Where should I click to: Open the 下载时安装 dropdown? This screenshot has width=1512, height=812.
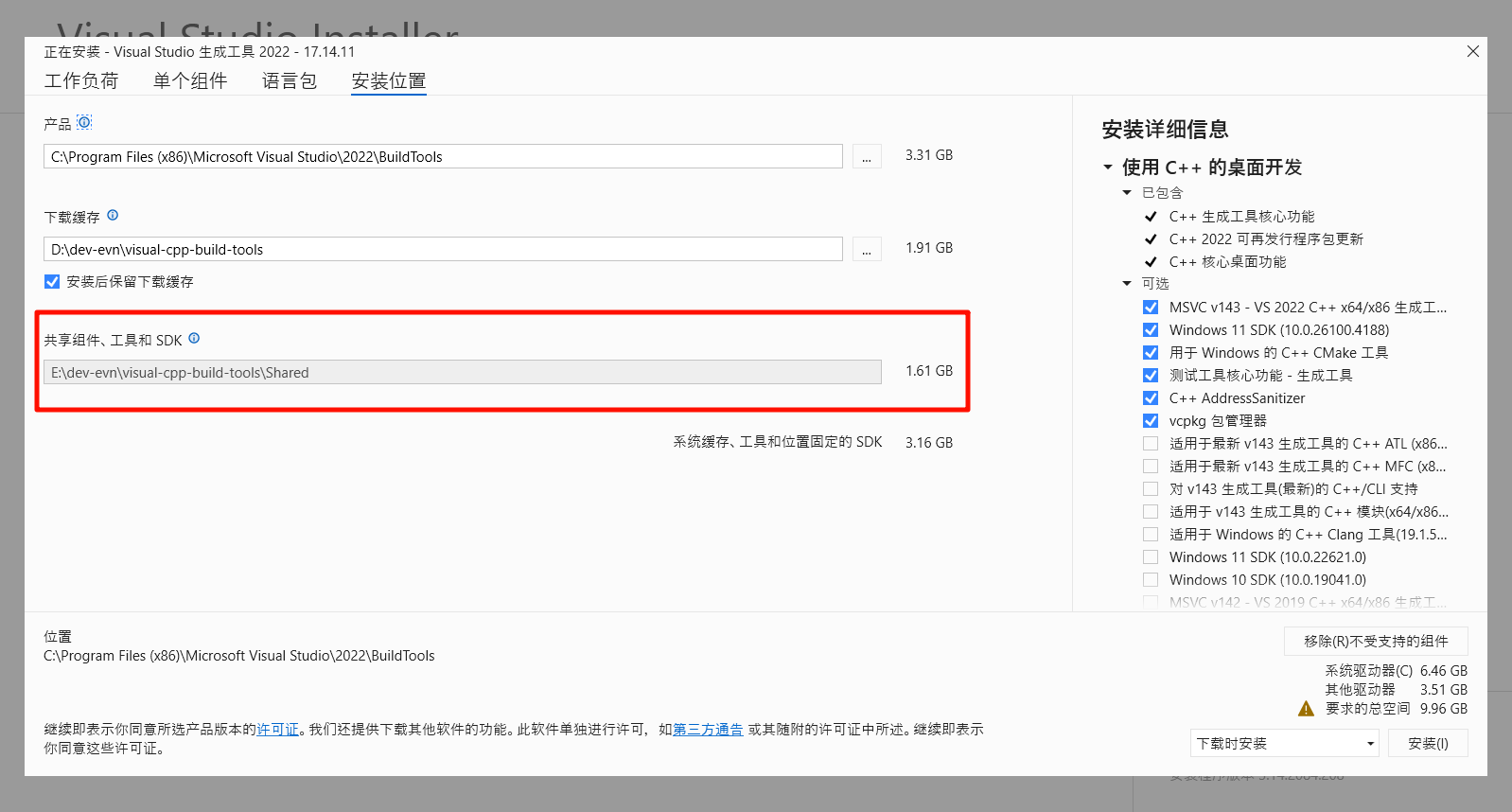(1285, 743)
